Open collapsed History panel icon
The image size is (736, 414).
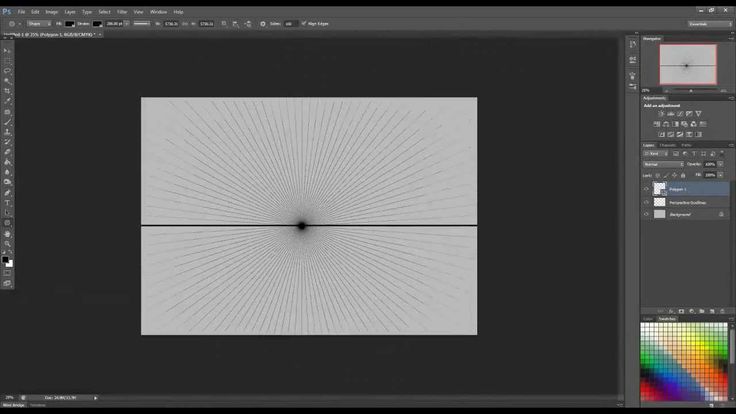(633, 44)
